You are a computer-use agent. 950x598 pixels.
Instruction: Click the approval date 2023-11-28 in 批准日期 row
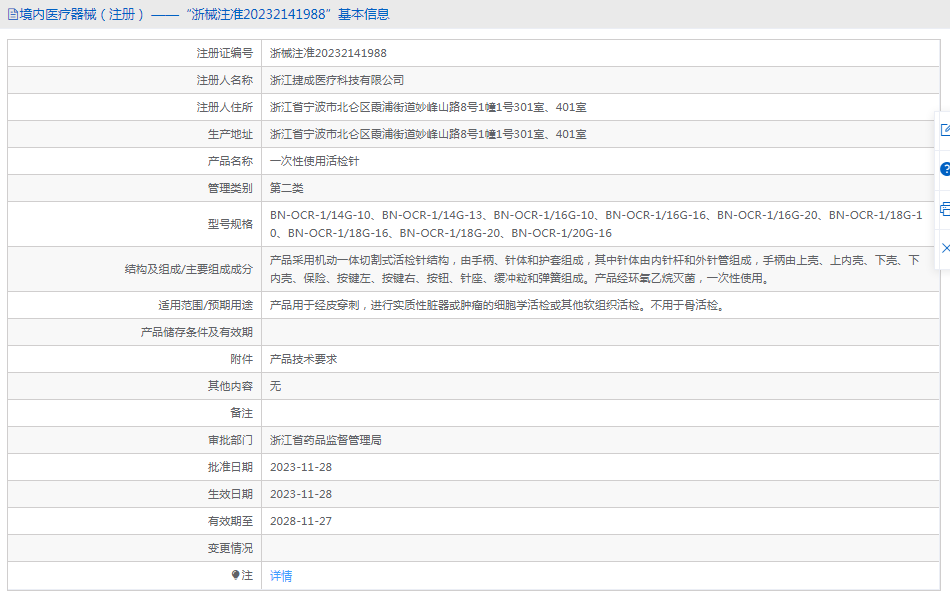301,467
